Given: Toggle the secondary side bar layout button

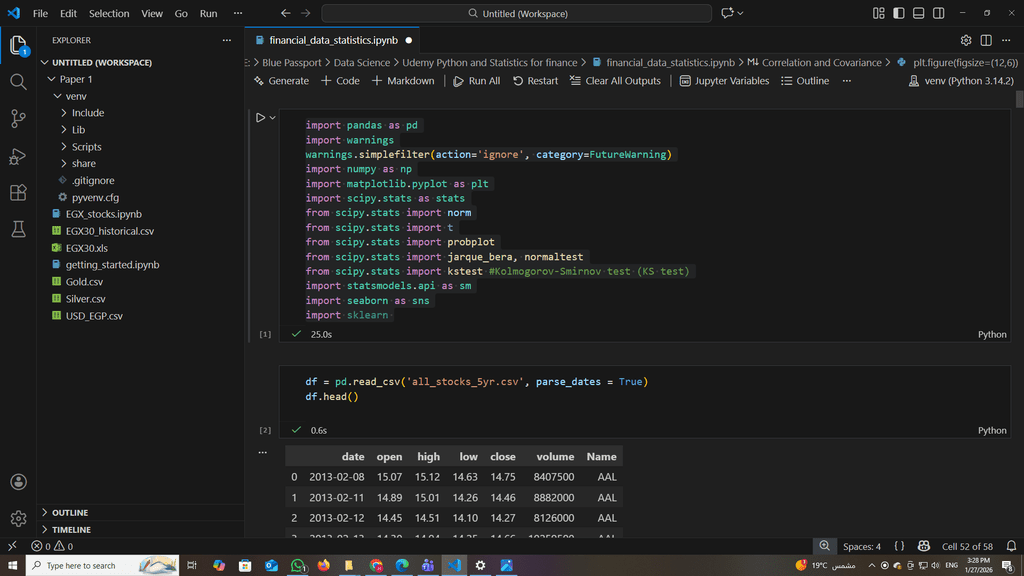Looking at the screenshot, I should (938, 14).
